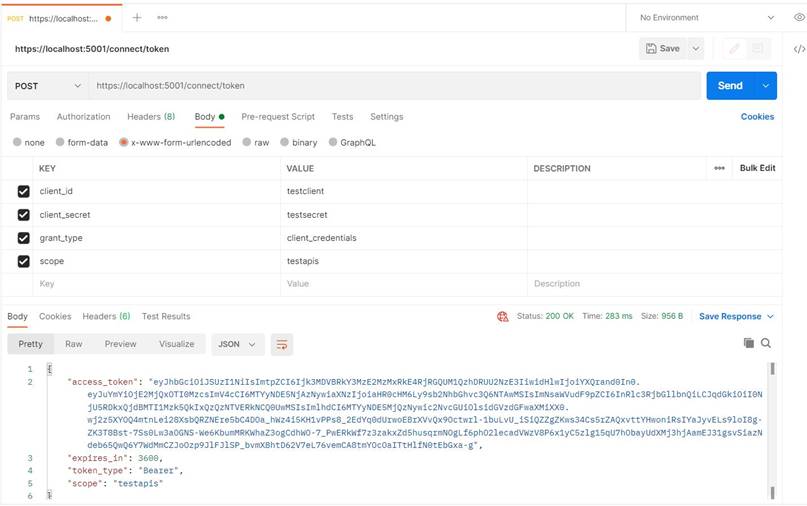Expand the Send button dropdown arrow
This screenshot has height=506, width=807.
766,85
